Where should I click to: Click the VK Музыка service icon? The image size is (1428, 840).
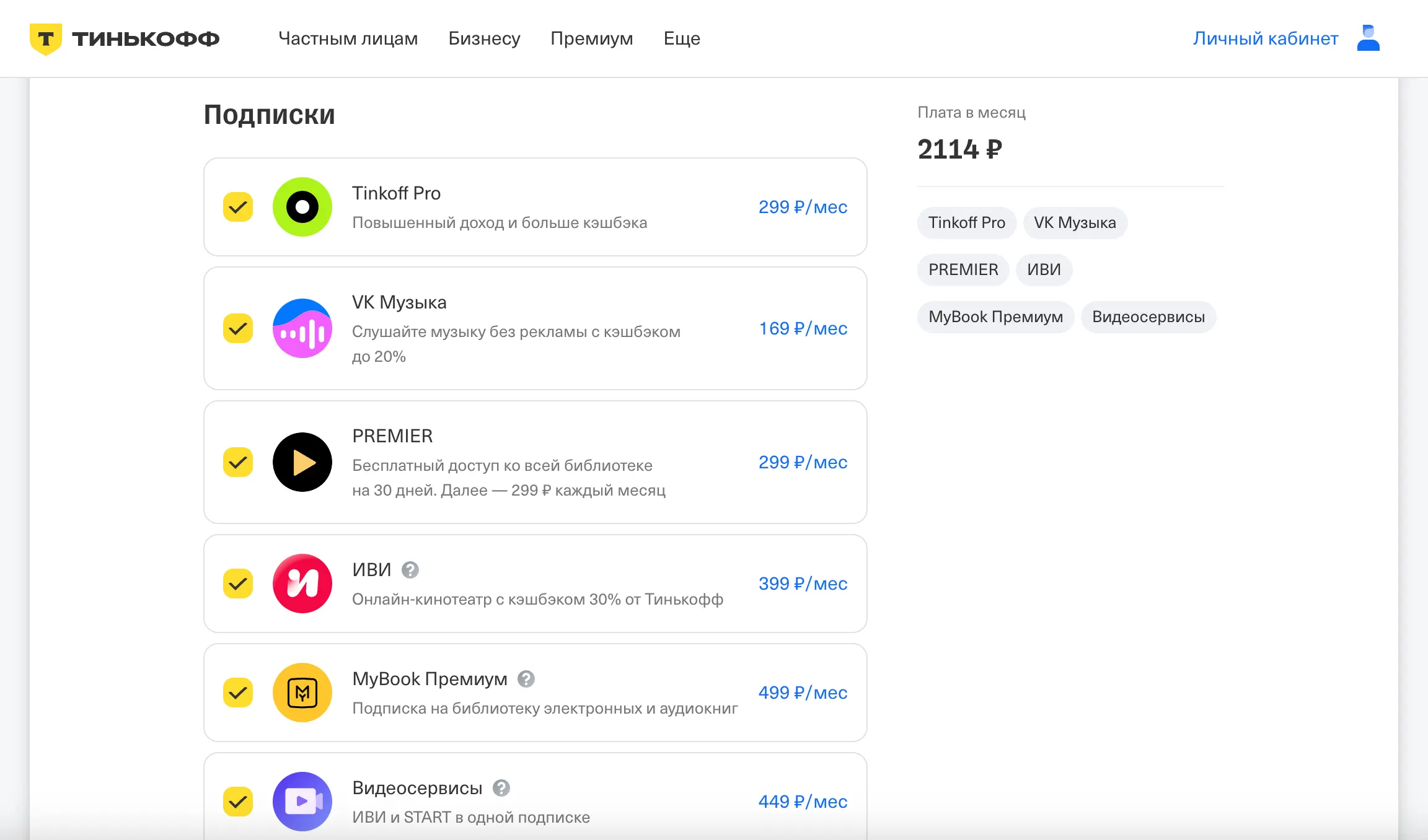point(302,328)
